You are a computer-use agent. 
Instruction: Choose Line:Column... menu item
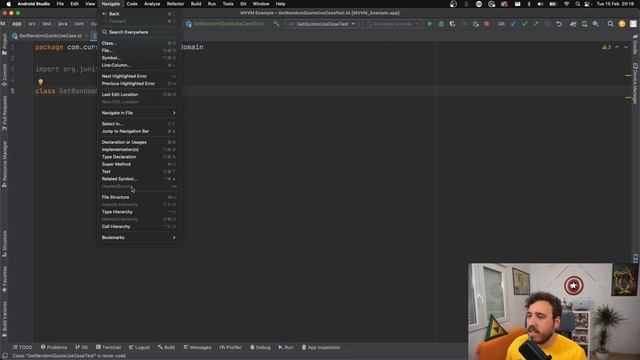click(139, 65)
